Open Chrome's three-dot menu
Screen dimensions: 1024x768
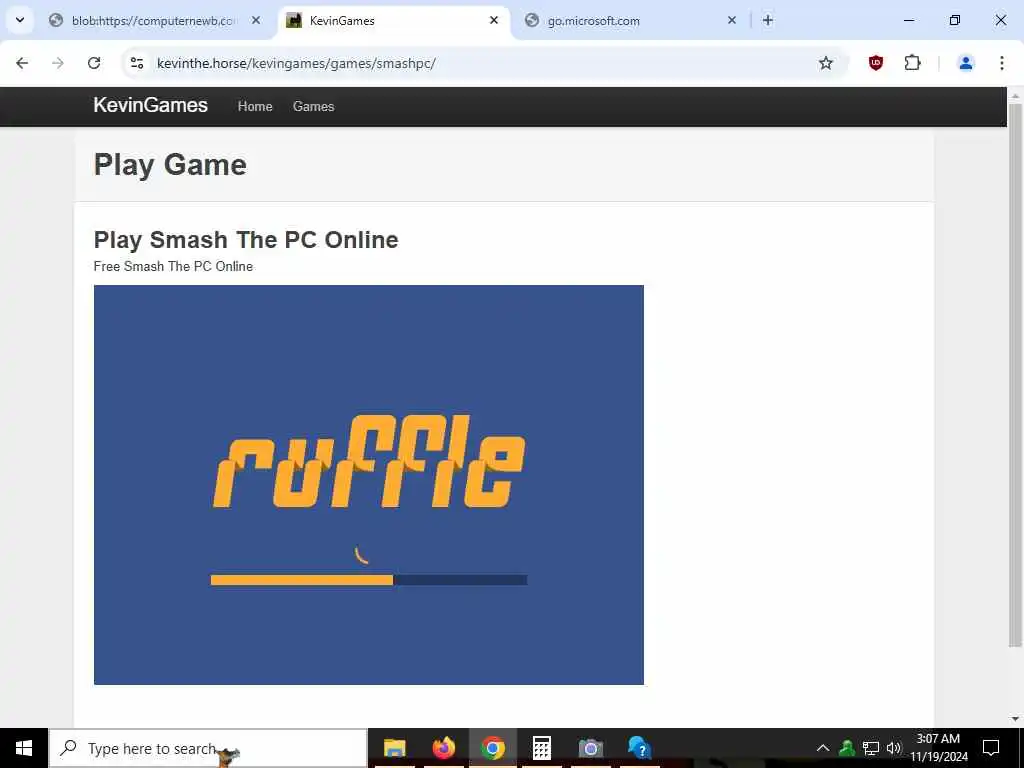tap(1002, 63)
